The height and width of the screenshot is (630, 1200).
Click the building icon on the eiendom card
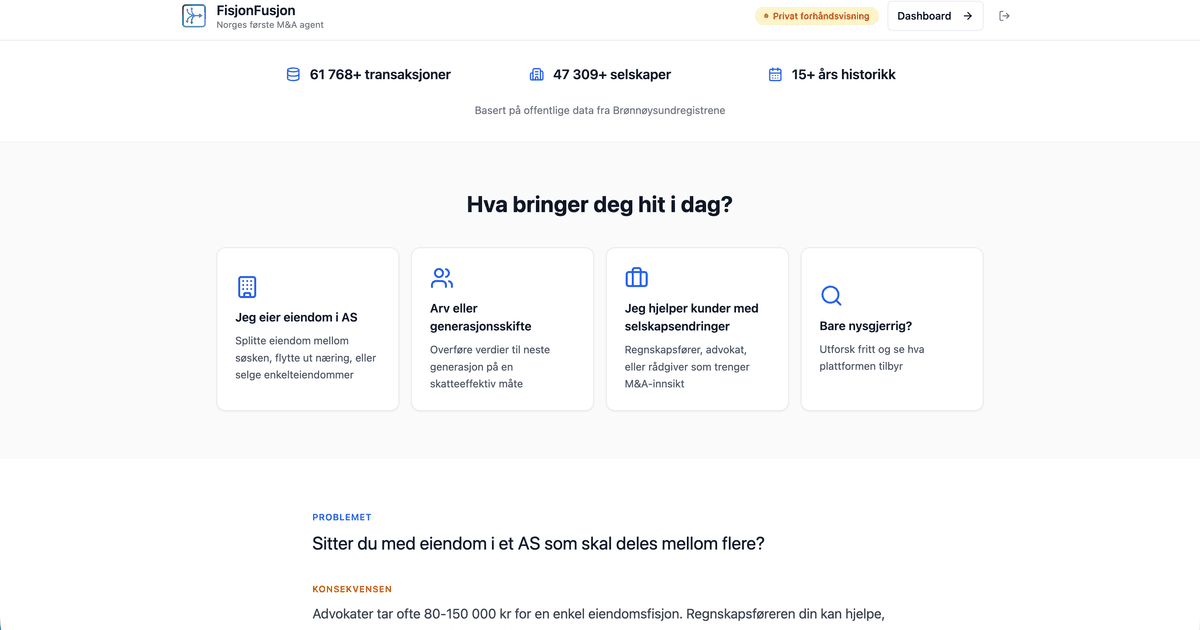245,286
